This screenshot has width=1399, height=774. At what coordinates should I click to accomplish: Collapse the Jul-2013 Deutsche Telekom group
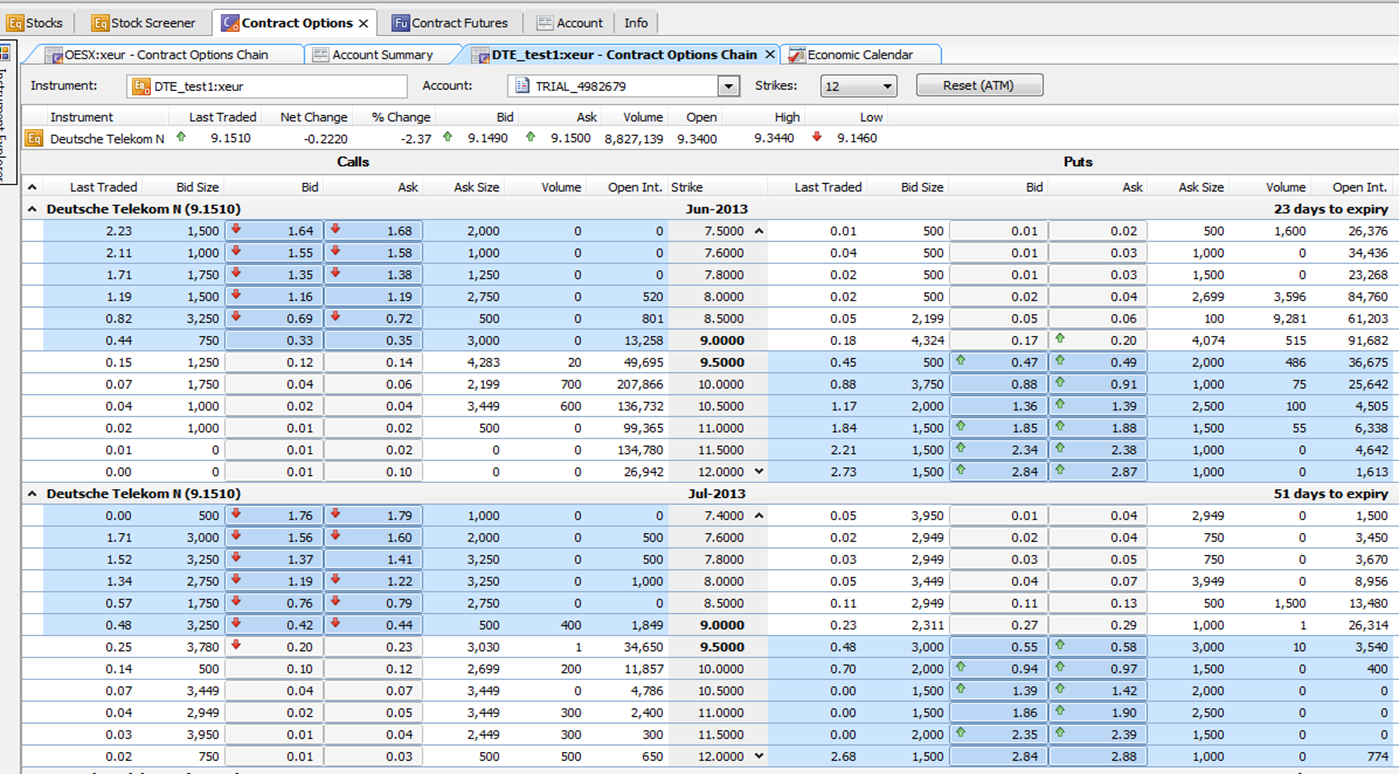click(32, 494)
